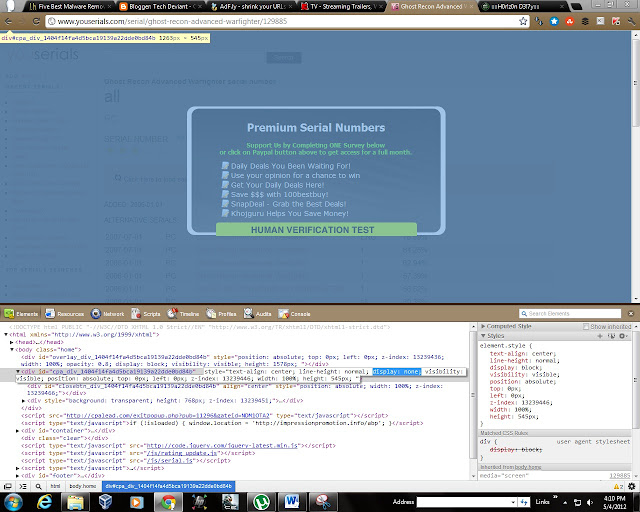Click the volume icon in system tray
Screen dimensions: 640x512
[x=590, y=502]
